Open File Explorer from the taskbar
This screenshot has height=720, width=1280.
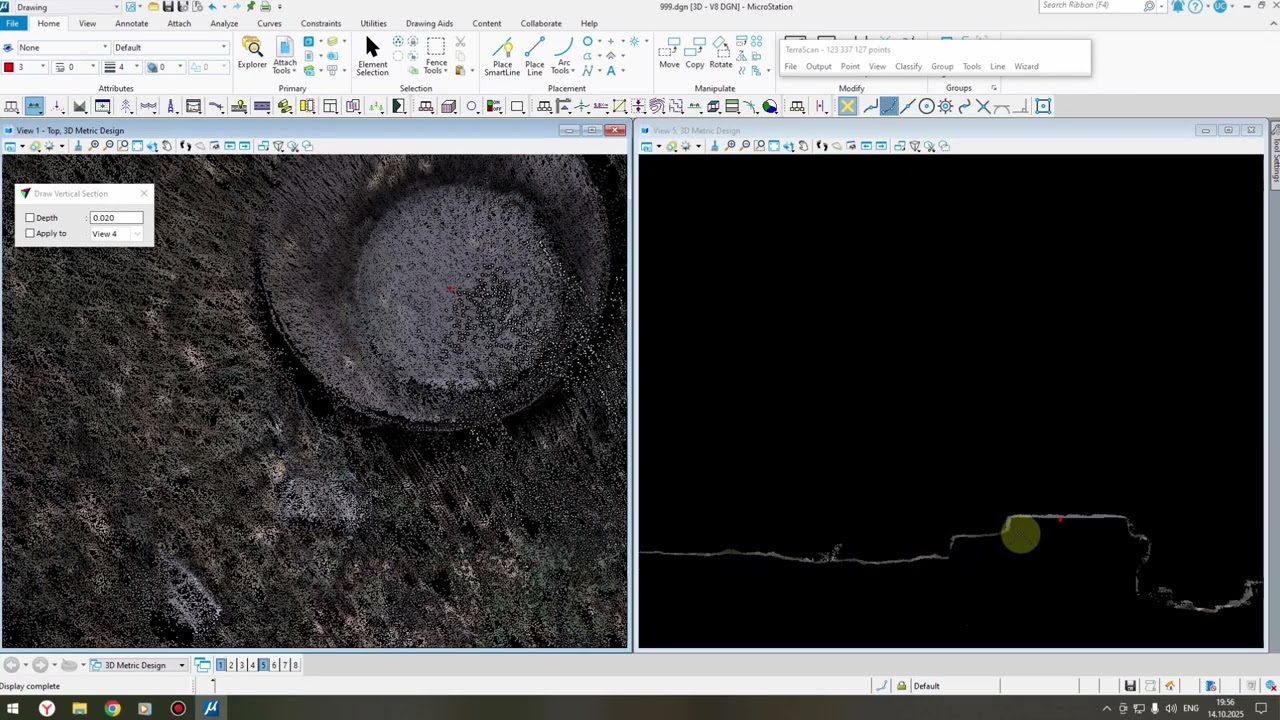79,709
